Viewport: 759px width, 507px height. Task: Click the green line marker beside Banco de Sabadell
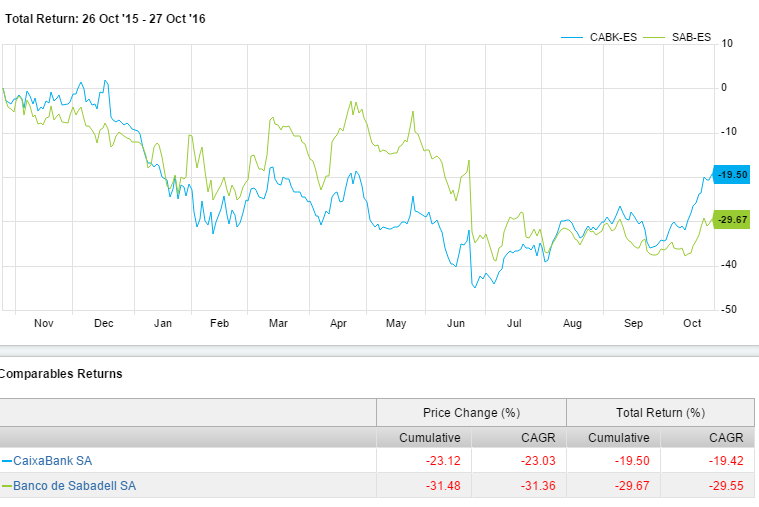[6, 486]
